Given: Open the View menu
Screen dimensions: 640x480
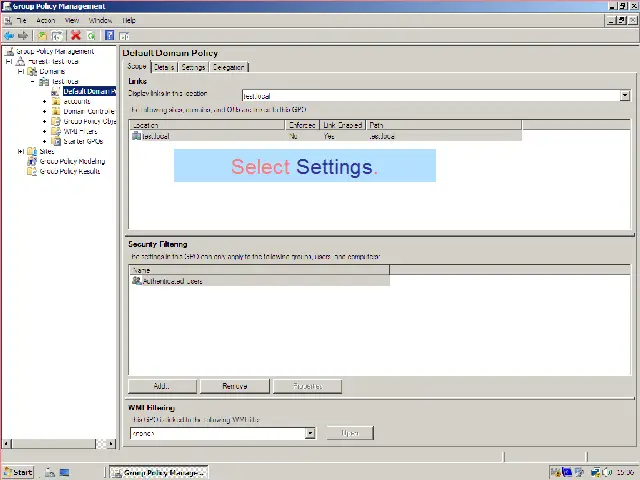Looking at the screenshot, I should tap(72, 20).
